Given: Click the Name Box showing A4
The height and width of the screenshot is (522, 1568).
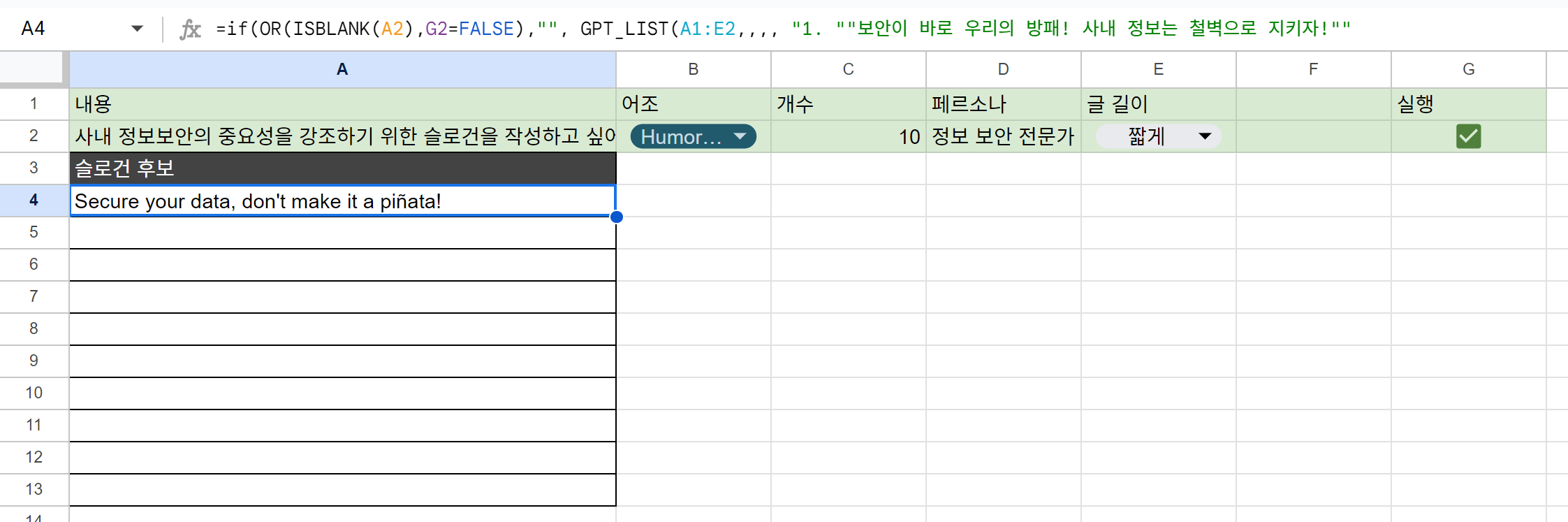Looking at the screenshot, I should point(34,29).
